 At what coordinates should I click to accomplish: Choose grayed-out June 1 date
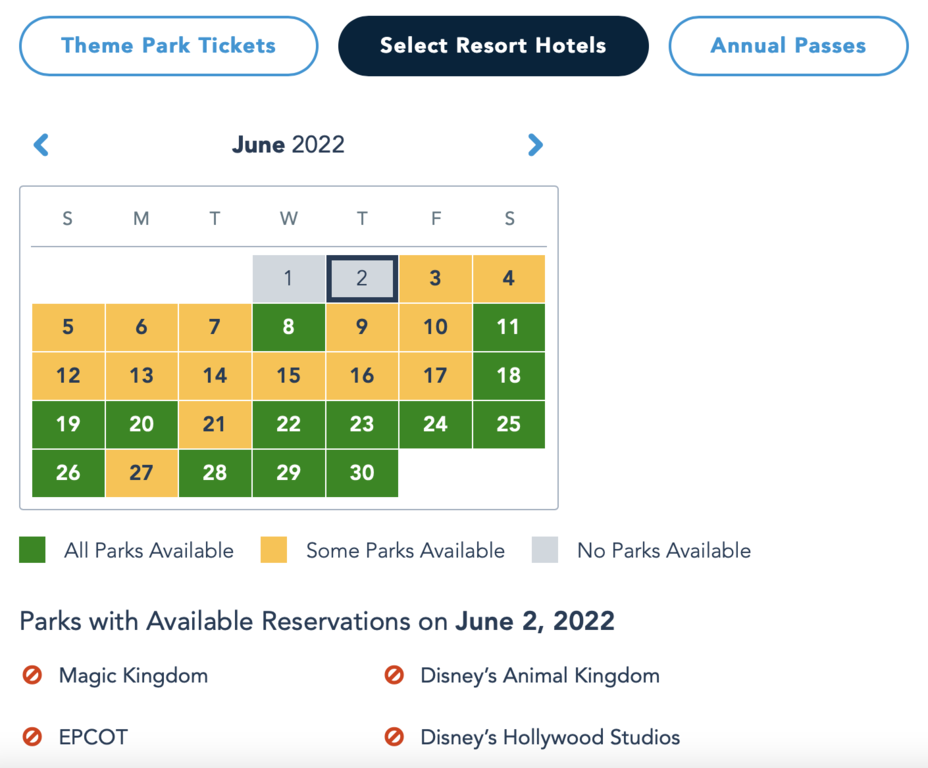[288, 279]
